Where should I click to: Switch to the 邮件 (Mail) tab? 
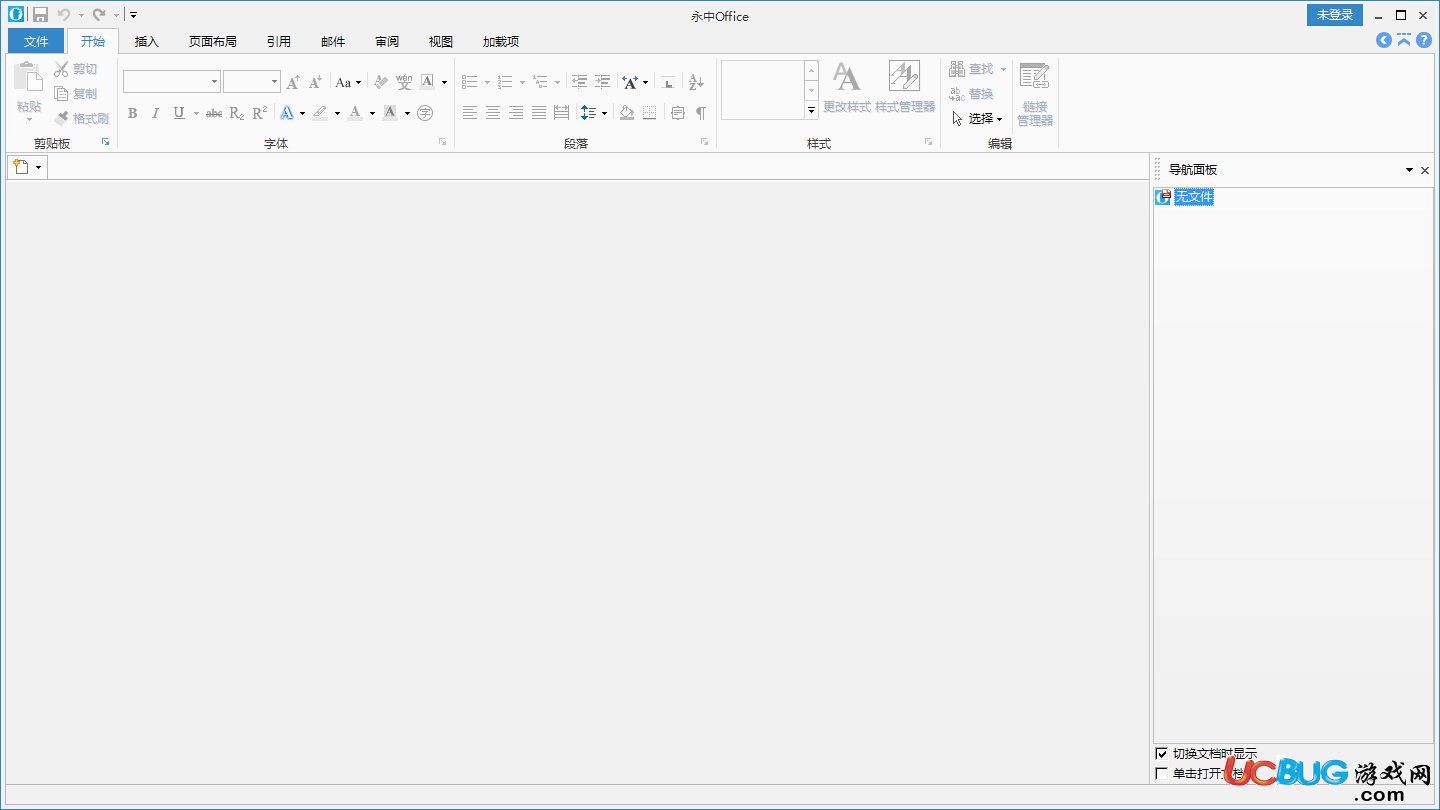point(333,41)
